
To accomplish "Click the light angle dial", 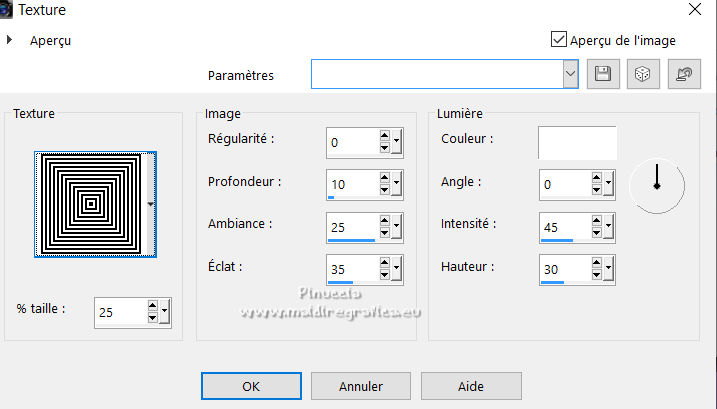I will (x=657, y=183).
